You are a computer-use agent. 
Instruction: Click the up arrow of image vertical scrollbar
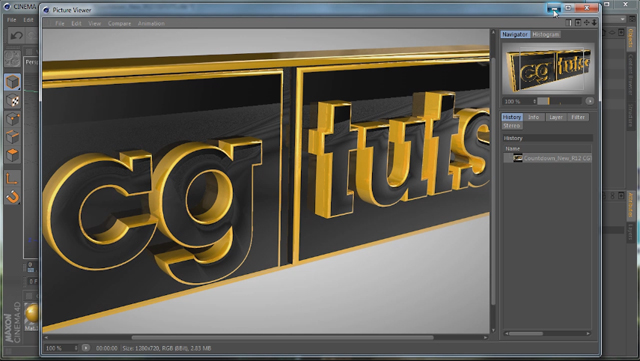tap(493, 32)
